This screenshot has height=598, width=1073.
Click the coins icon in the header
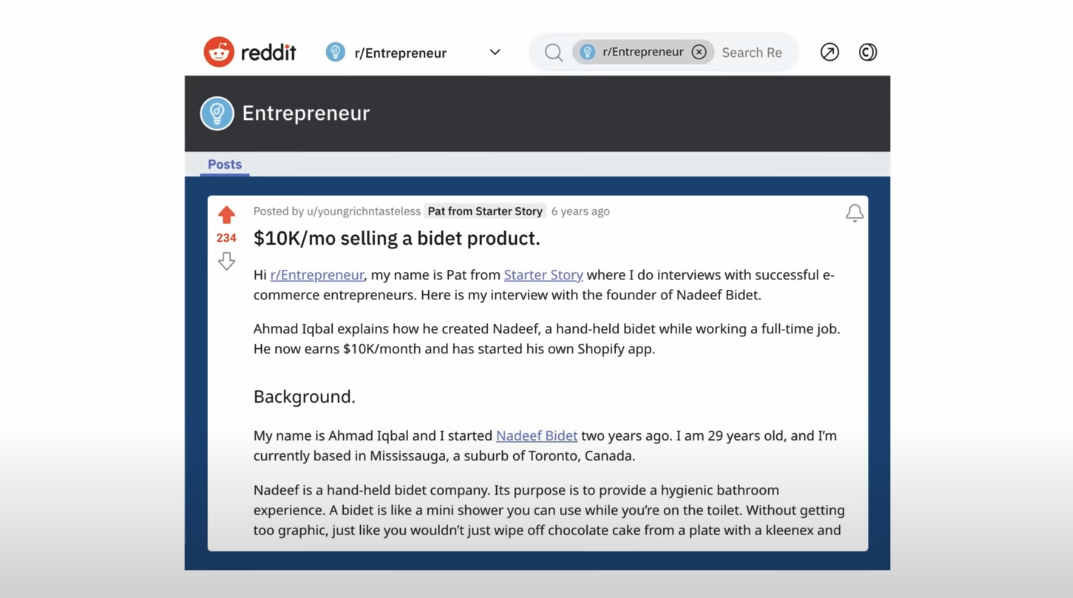pyautogui.click(x=868, y=52)
